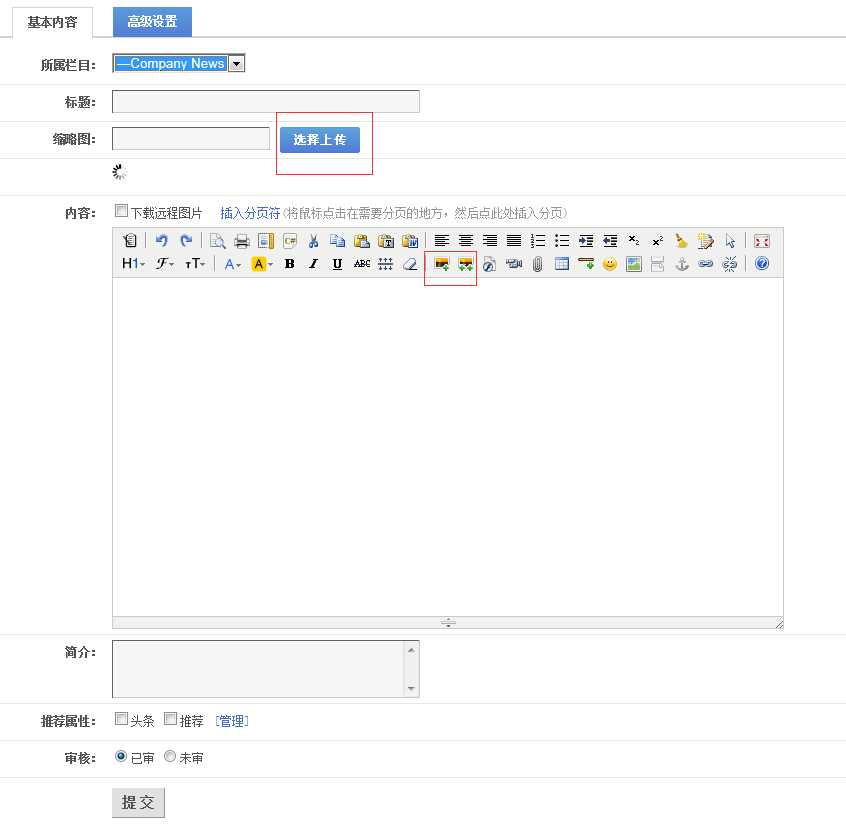Open the emoticon smiley picker
Image resolution: width=846 pixels, height=829 pixels.
click(x=610, y=264)
